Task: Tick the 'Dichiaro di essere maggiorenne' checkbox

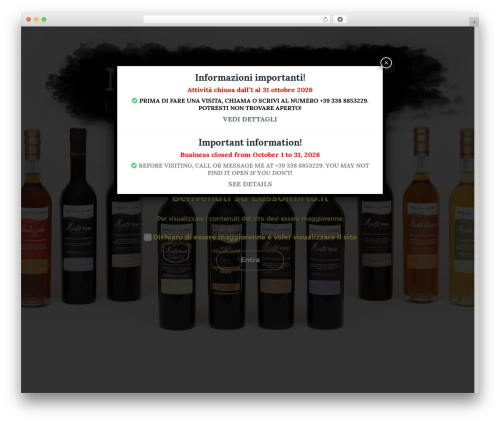Action: coord(148,237)
